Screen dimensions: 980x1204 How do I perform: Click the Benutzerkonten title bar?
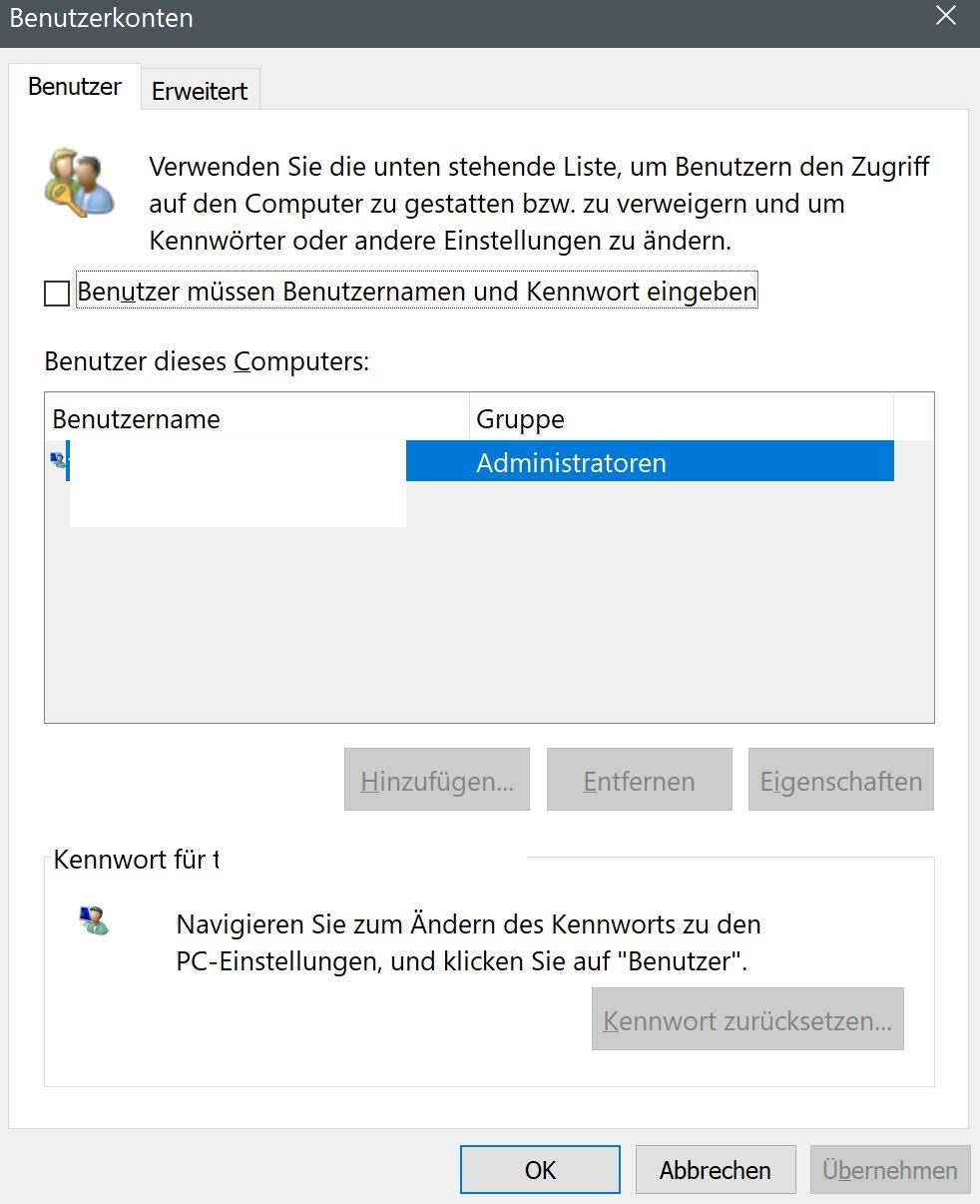459,18
